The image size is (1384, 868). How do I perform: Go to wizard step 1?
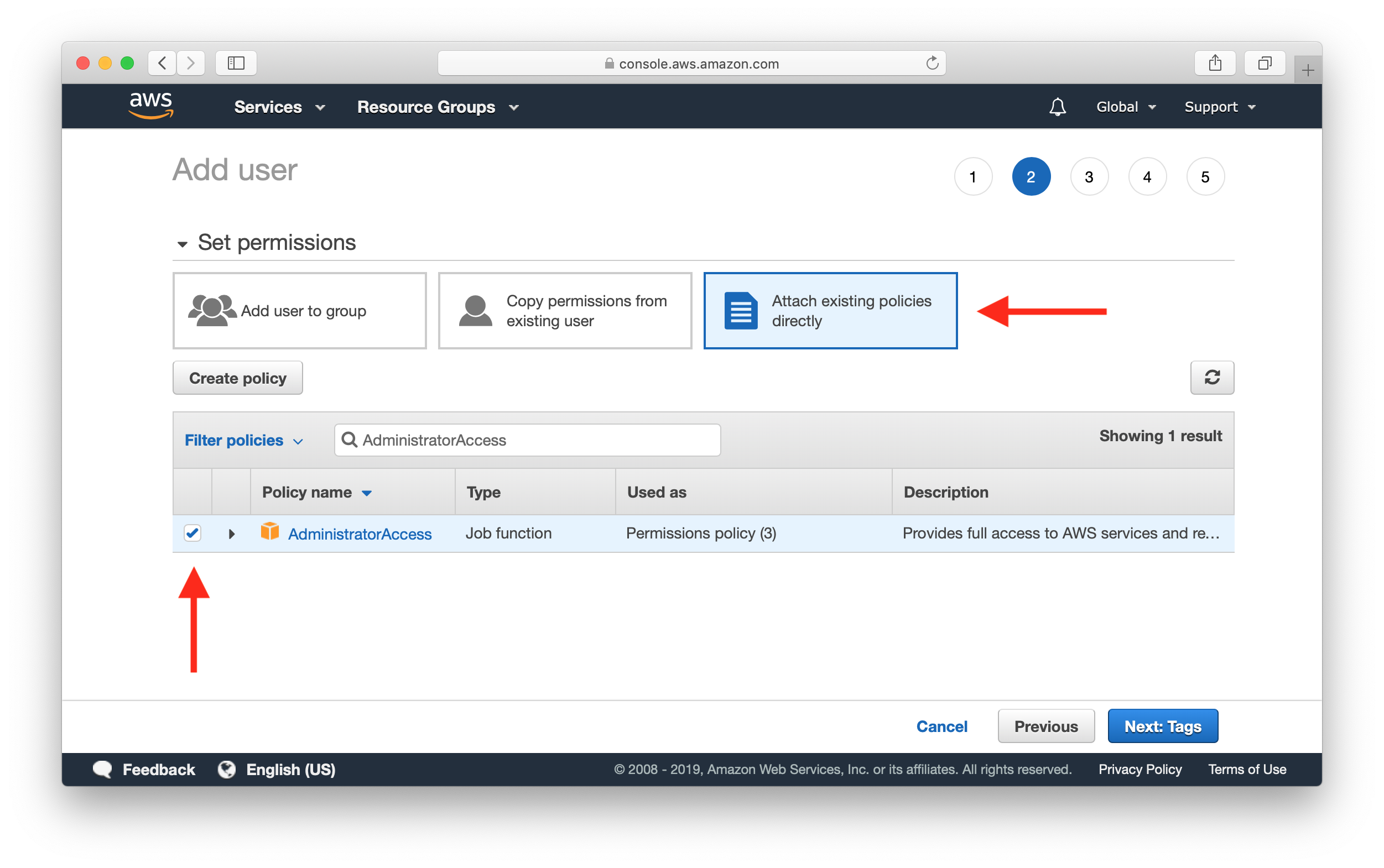[973, 177]
